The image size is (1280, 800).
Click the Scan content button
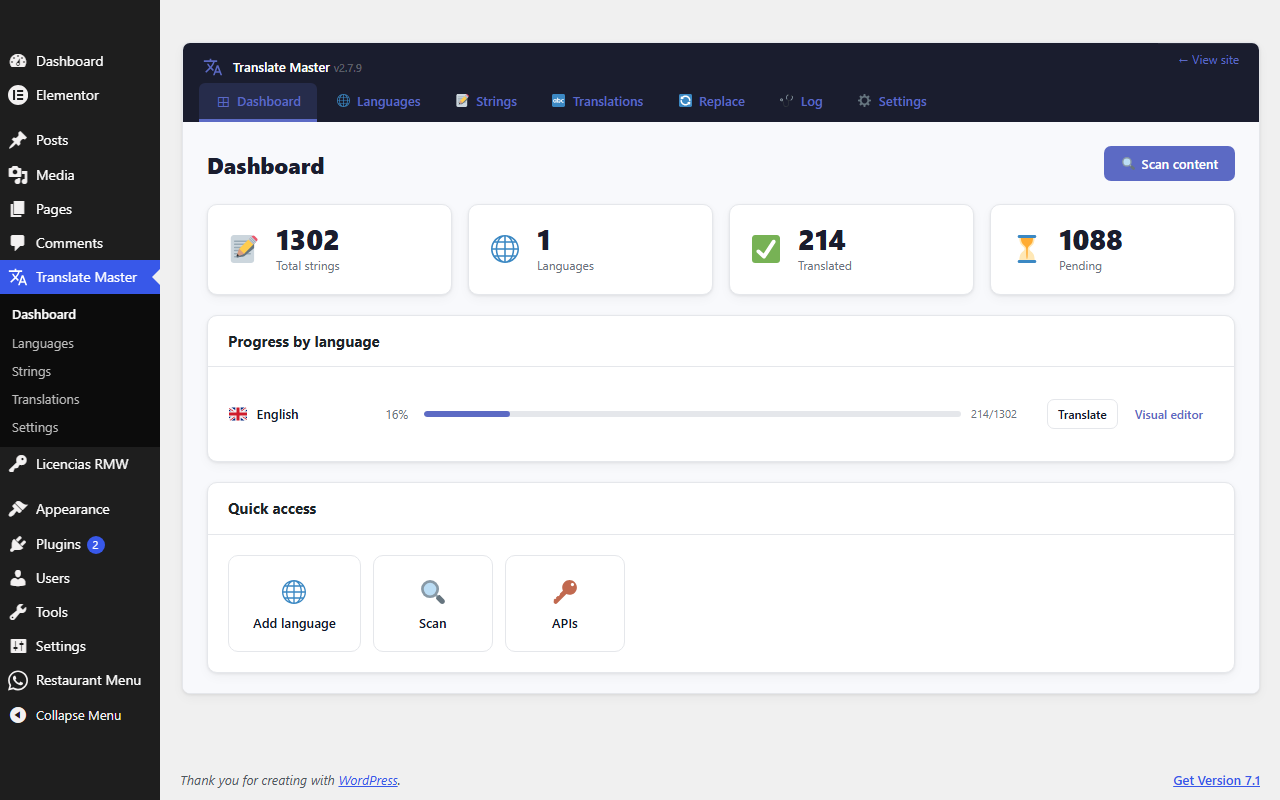[x=1169, y=164]
